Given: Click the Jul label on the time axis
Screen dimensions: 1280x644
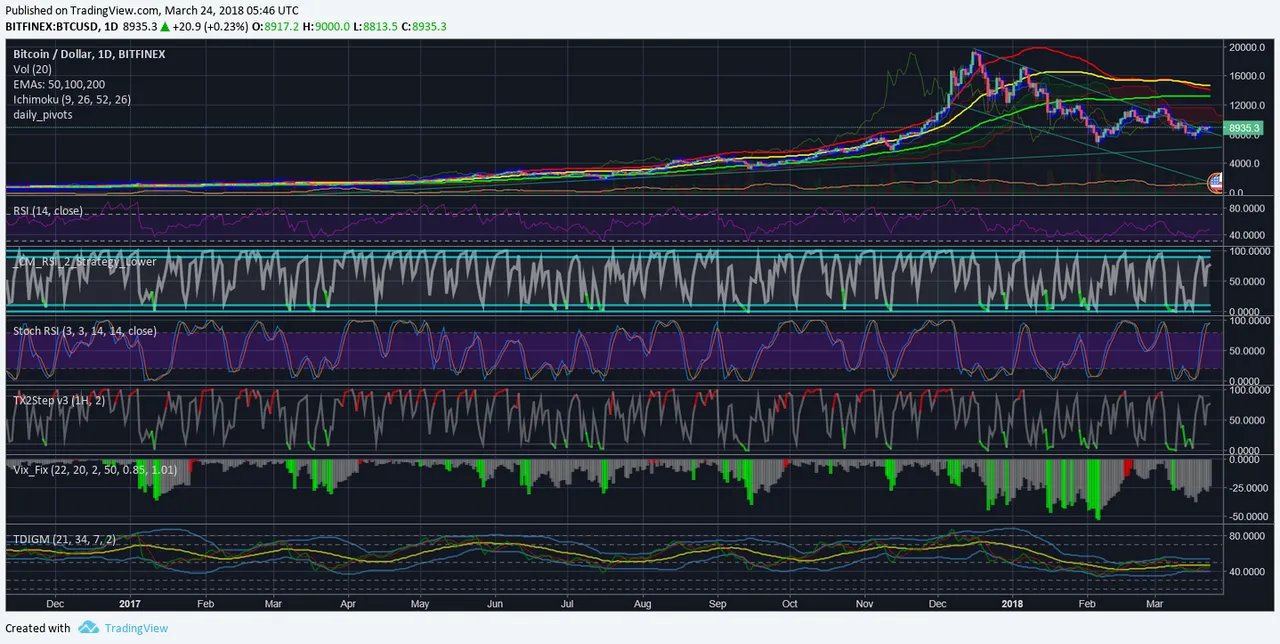Looking at the screenshot, I should 567,604.
